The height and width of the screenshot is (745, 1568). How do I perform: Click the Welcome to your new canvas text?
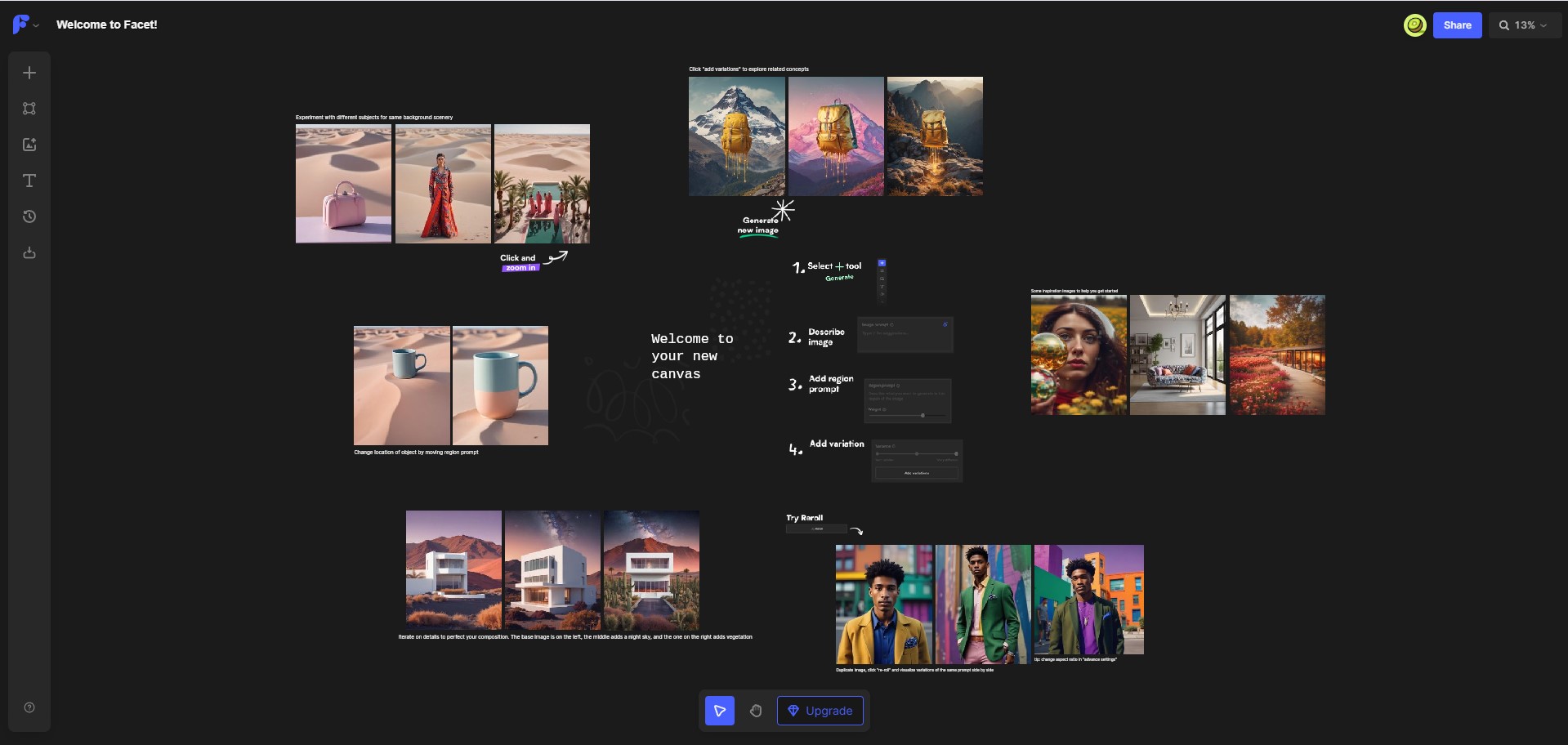[692, 356]
